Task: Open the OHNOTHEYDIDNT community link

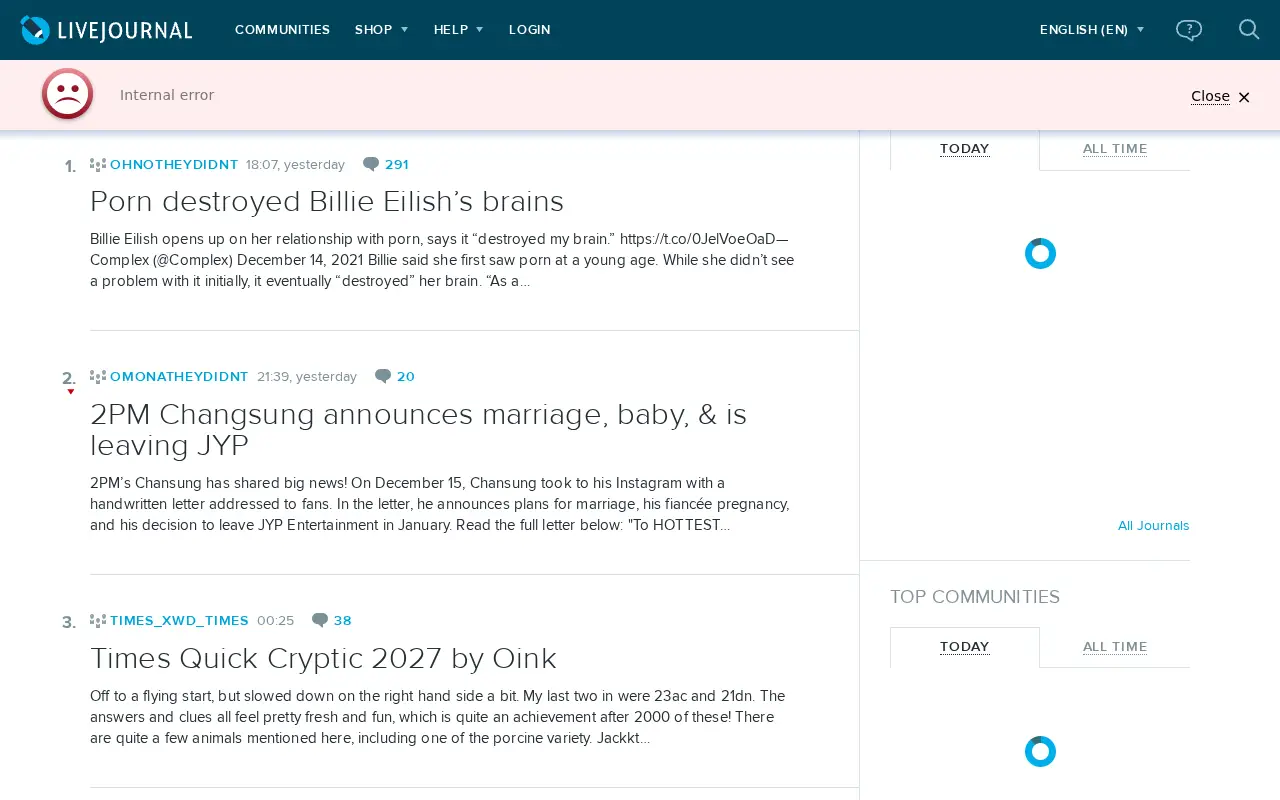Action: pyautogui.click(x=174, y=165)
